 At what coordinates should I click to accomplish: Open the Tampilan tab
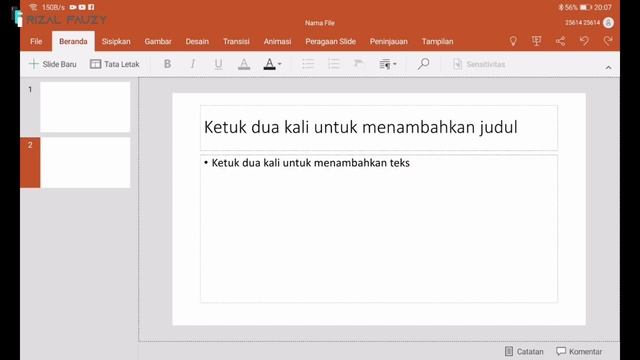click(438, 42)
